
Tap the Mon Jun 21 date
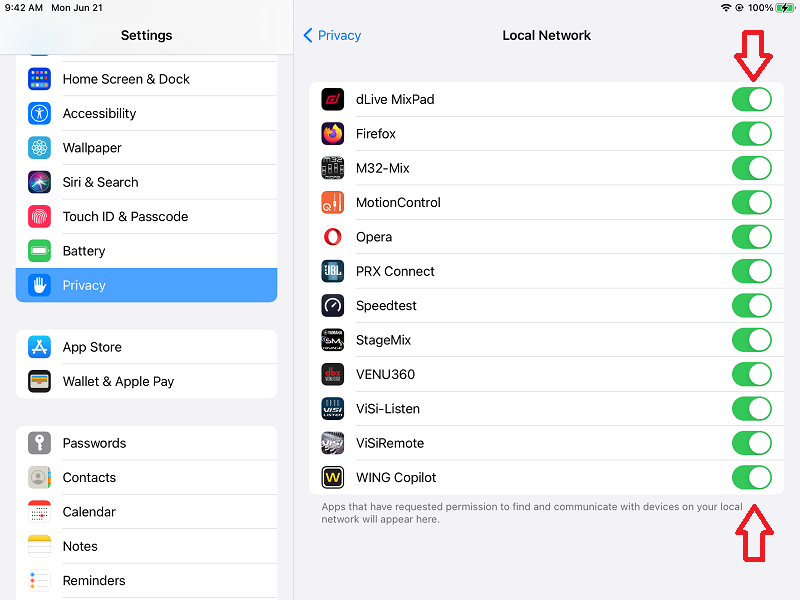pos(77,8)
